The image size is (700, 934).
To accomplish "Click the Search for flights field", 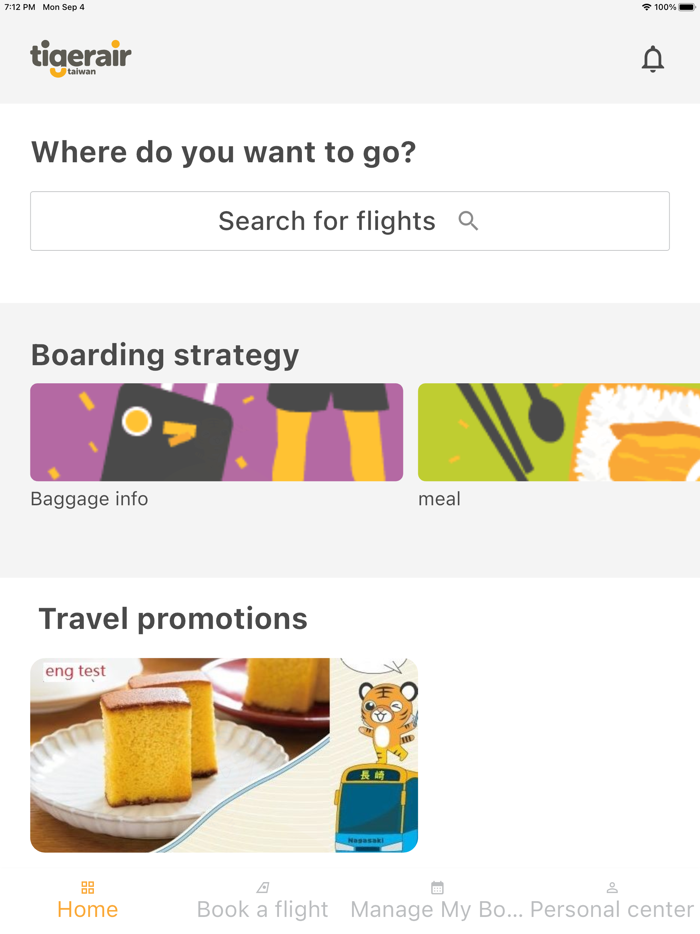I will pyautogui.click(x=350, y=221).
